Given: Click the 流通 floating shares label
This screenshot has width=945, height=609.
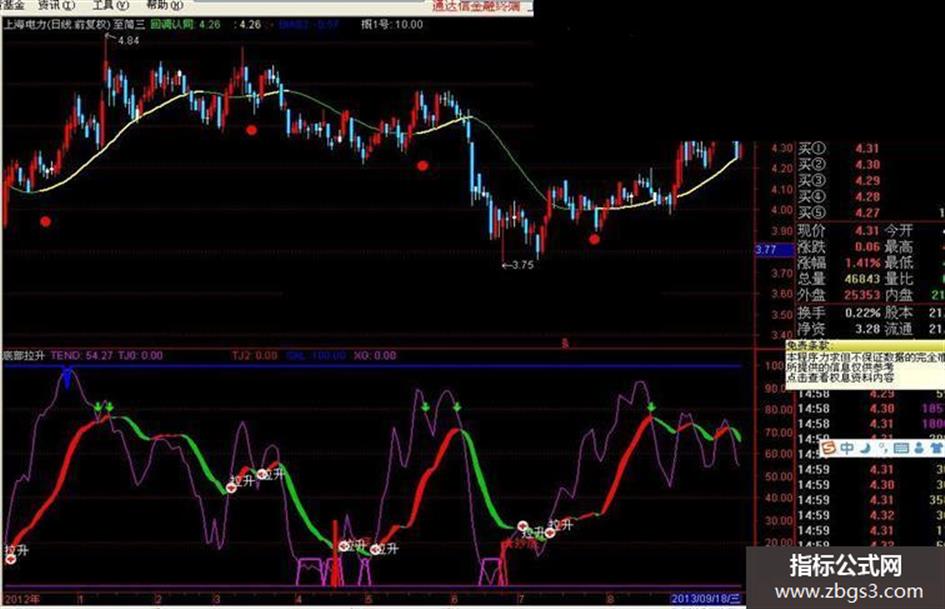Looking at the screenshot, I should tap(899, 329).
